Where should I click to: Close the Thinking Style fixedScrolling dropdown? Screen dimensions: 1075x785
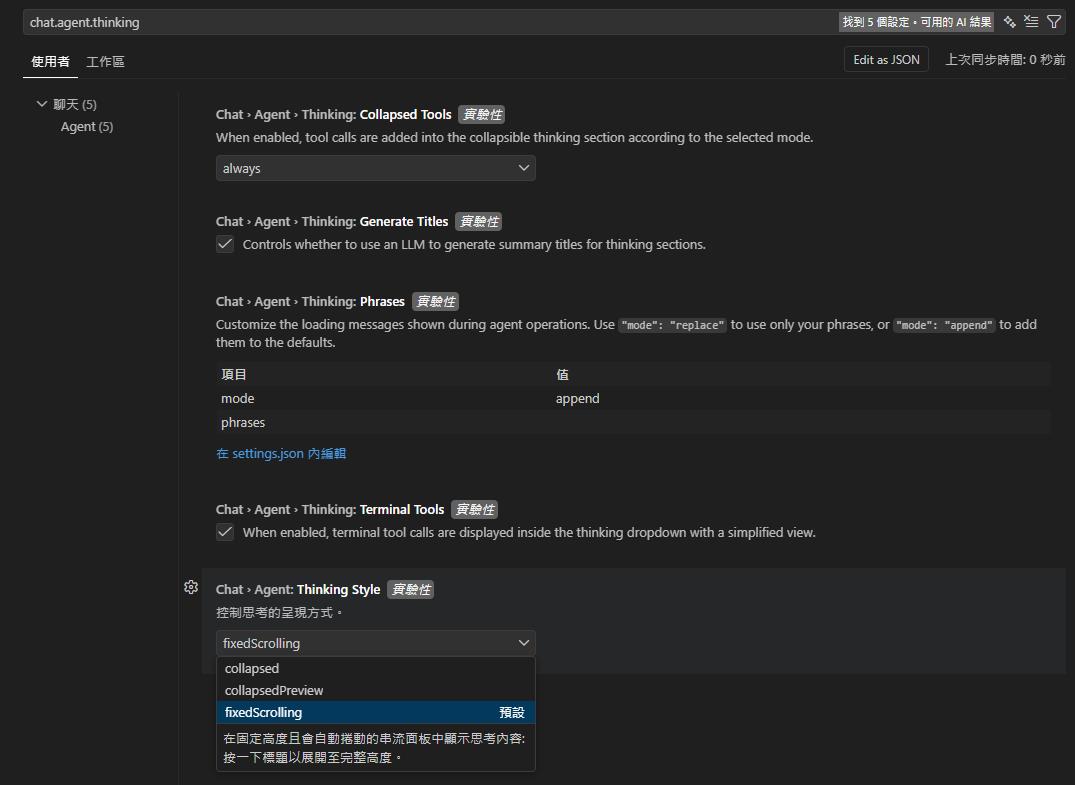375,643
